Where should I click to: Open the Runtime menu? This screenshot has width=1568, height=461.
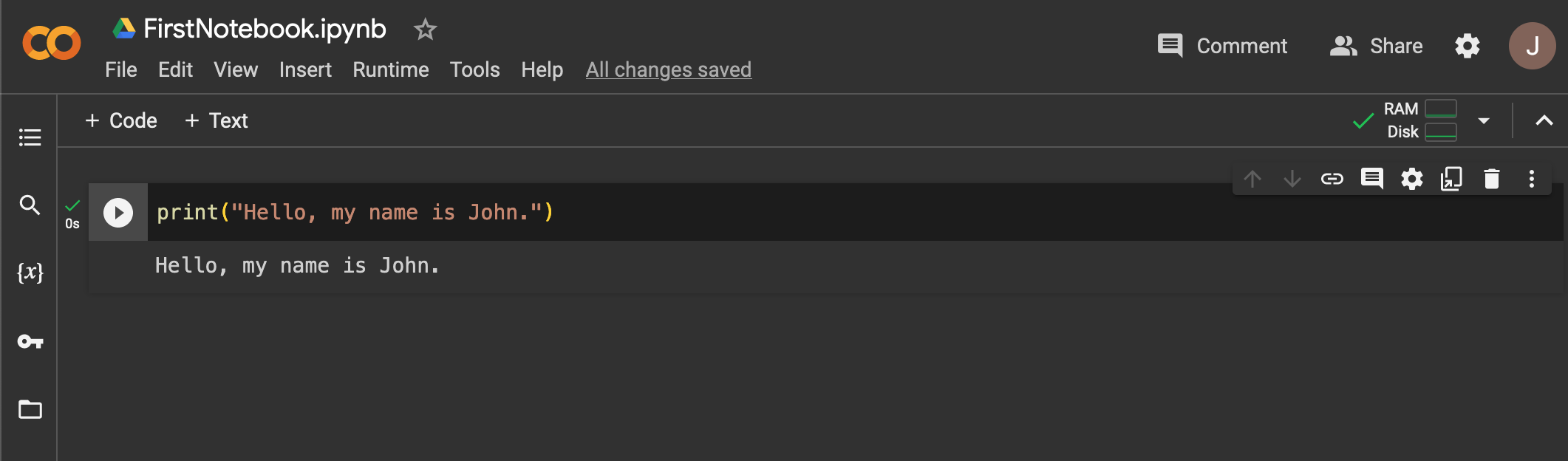click(390, 69)
